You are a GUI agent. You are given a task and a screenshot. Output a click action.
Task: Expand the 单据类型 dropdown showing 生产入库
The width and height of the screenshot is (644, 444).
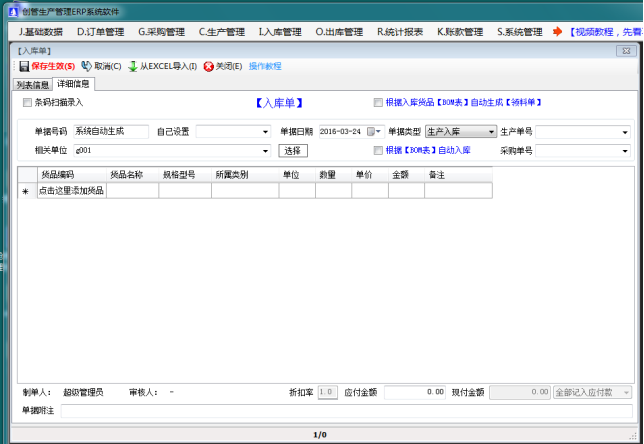(491, 131)
